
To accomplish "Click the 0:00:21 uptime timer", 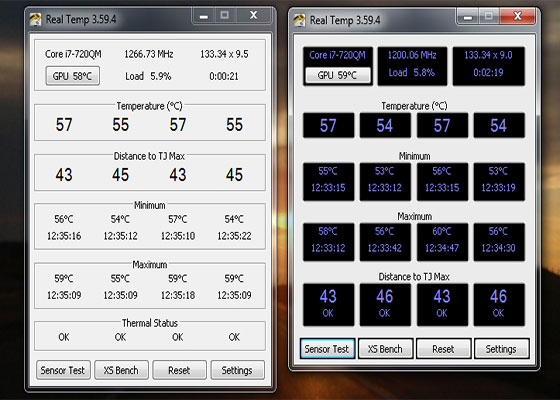I will 224,76.
